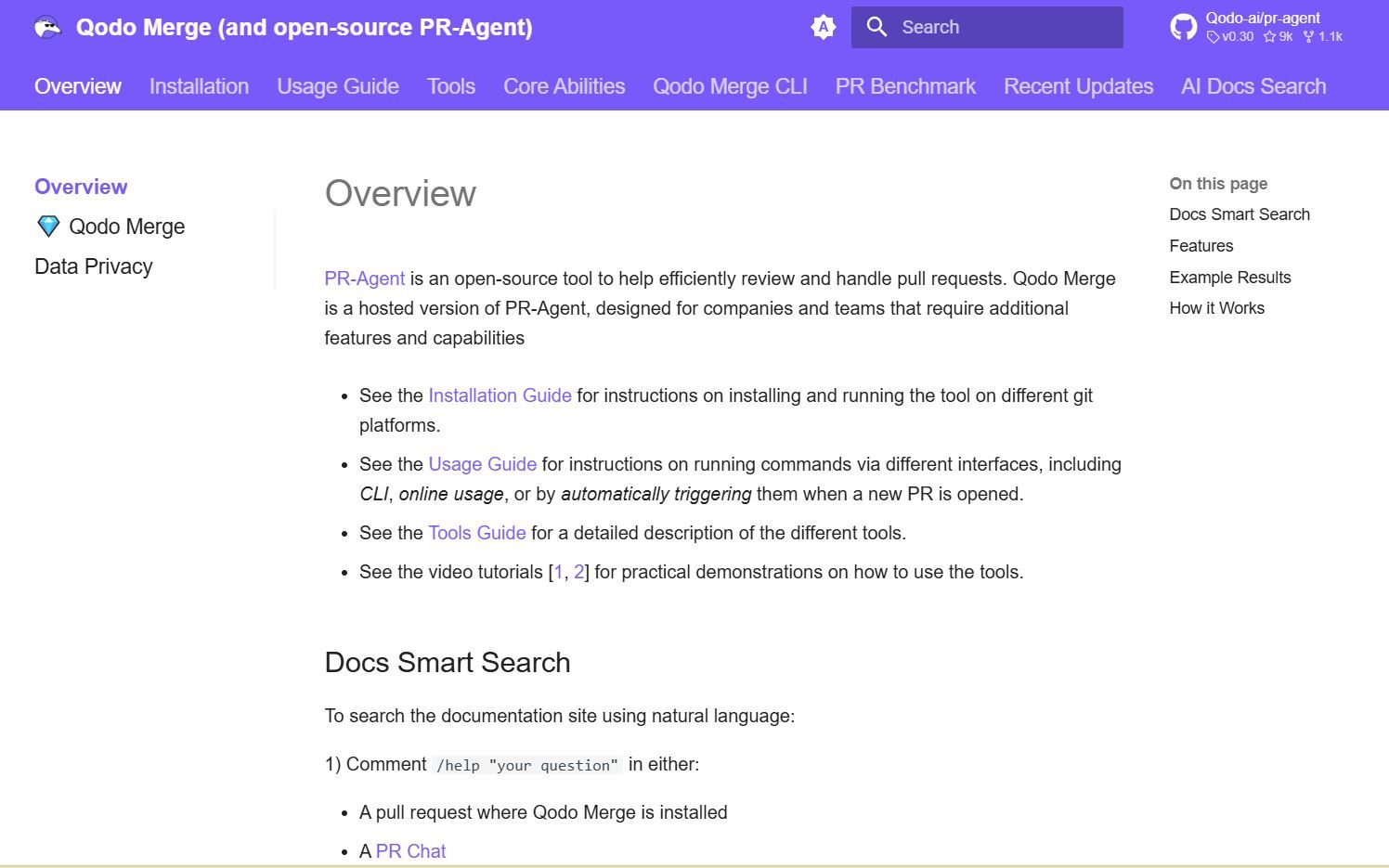Open Qodo-ai/pr-agent repository link
Screen dimensions: 1389x868
1263,18
